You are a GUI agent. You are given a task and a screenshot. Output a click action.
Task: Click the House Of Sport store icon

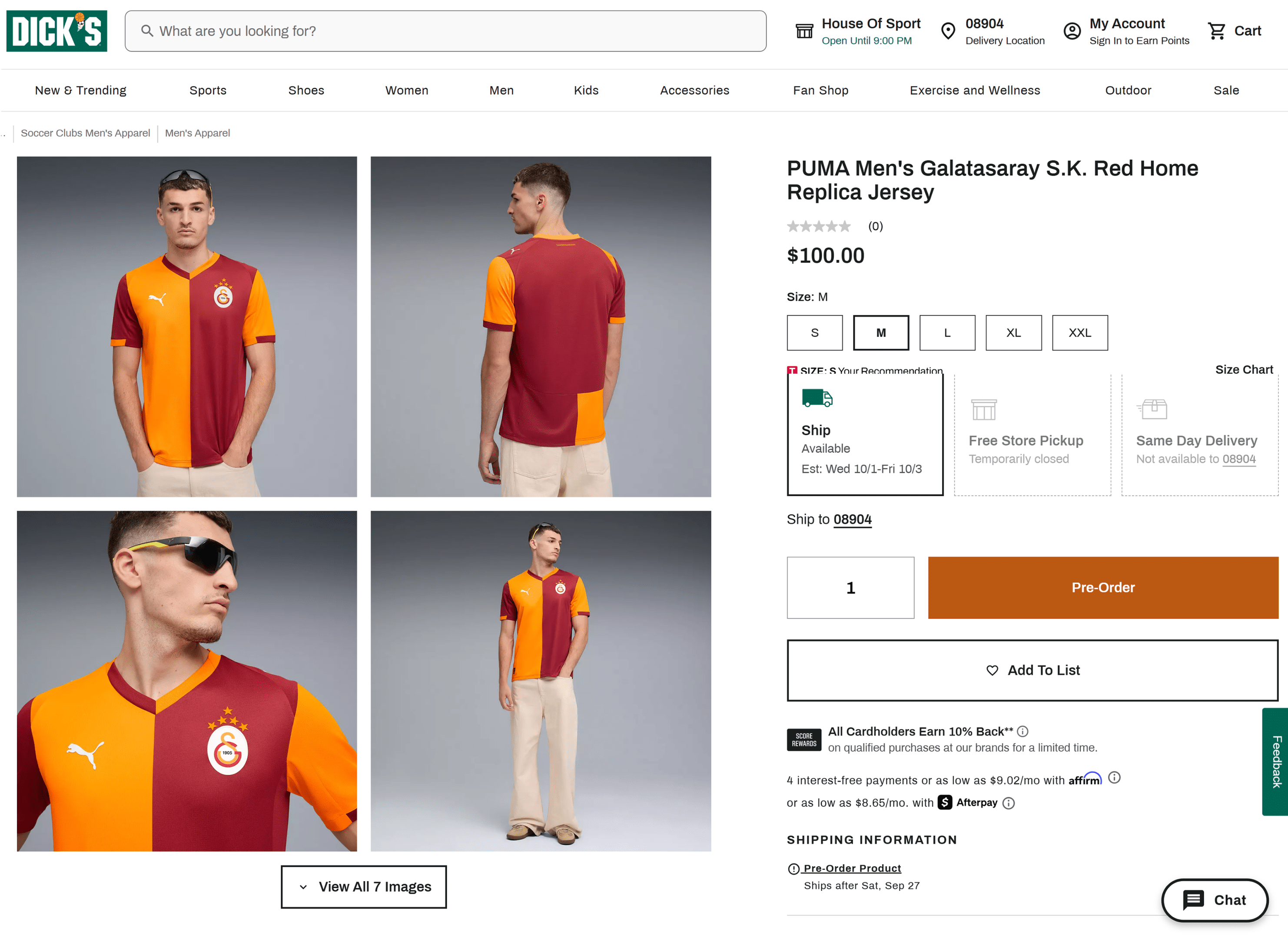[804, 31]
